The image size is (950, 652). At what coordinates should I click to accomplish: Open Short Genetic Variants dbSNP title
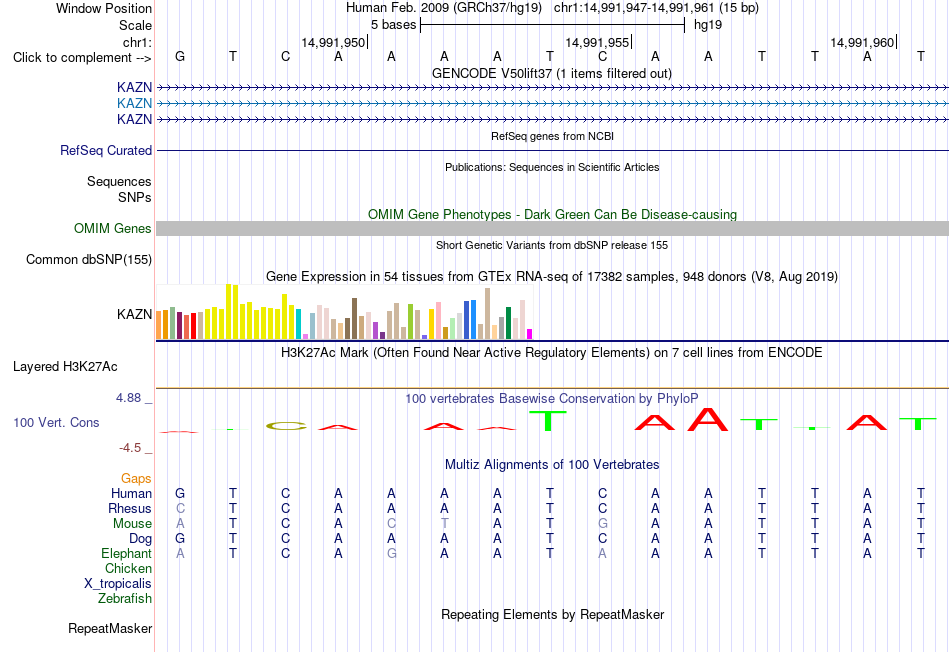[x=552, y=245]
